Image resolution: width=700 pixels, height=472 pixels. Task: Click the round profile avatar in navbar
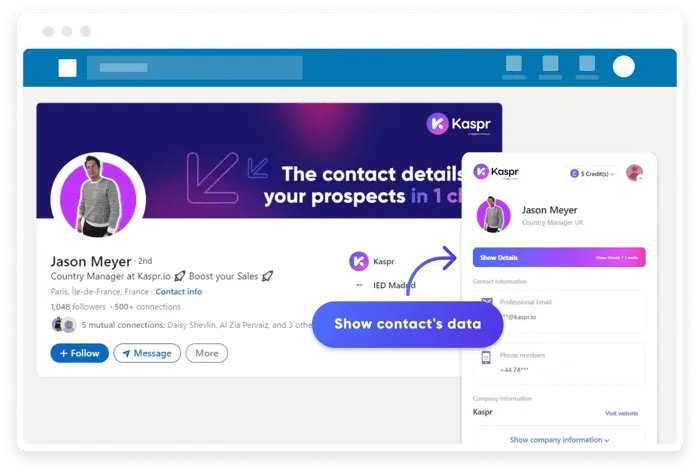tap(624, 67)
